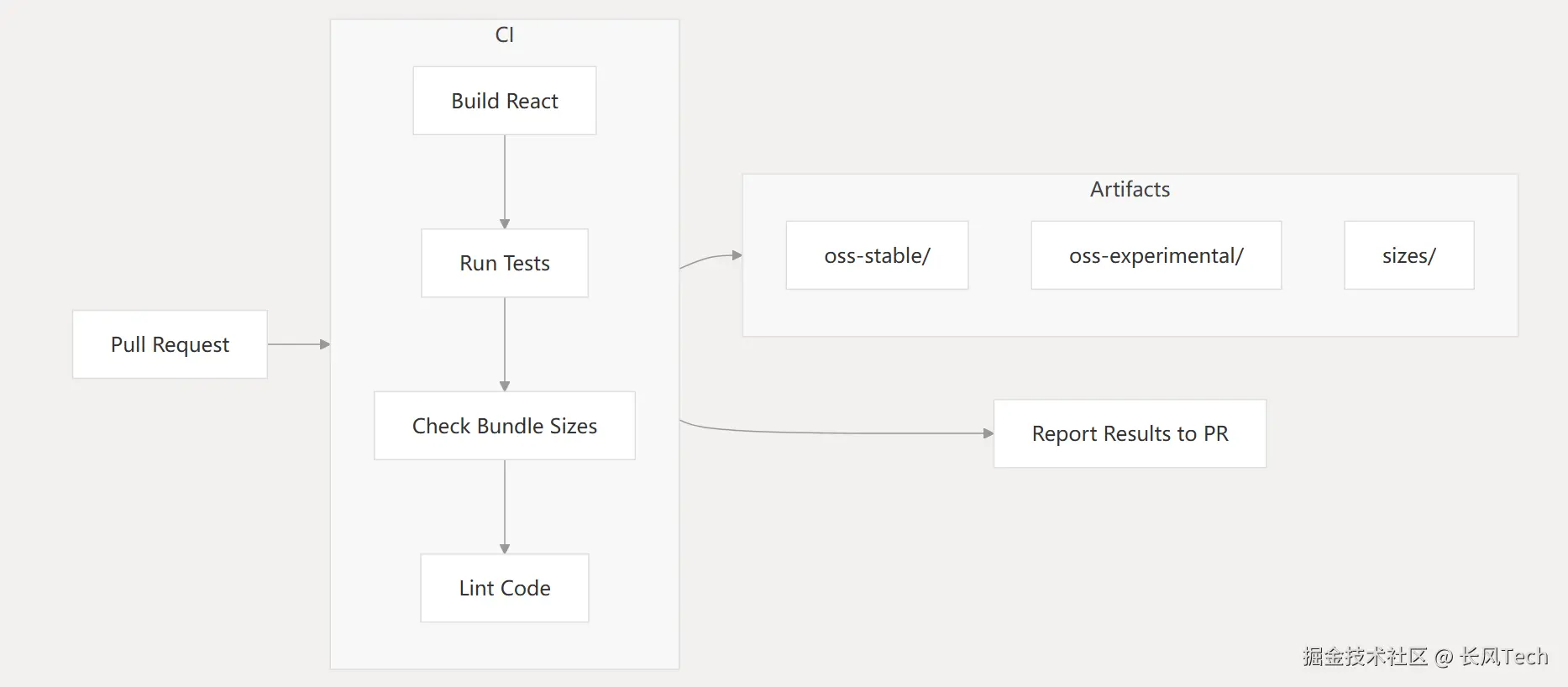Select the Build React box
Image resolution: width=1568 pixels, height=687 pixels.
click(x=505, y=101)
